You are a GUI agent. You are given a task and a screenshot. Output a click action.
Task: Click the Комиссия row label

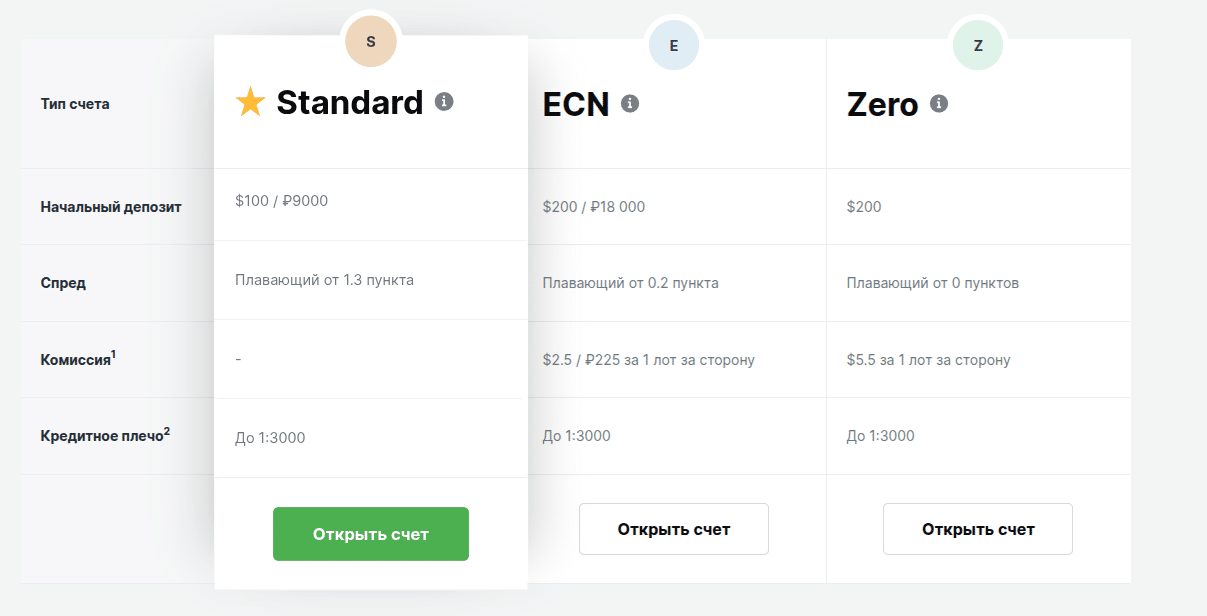76,360
